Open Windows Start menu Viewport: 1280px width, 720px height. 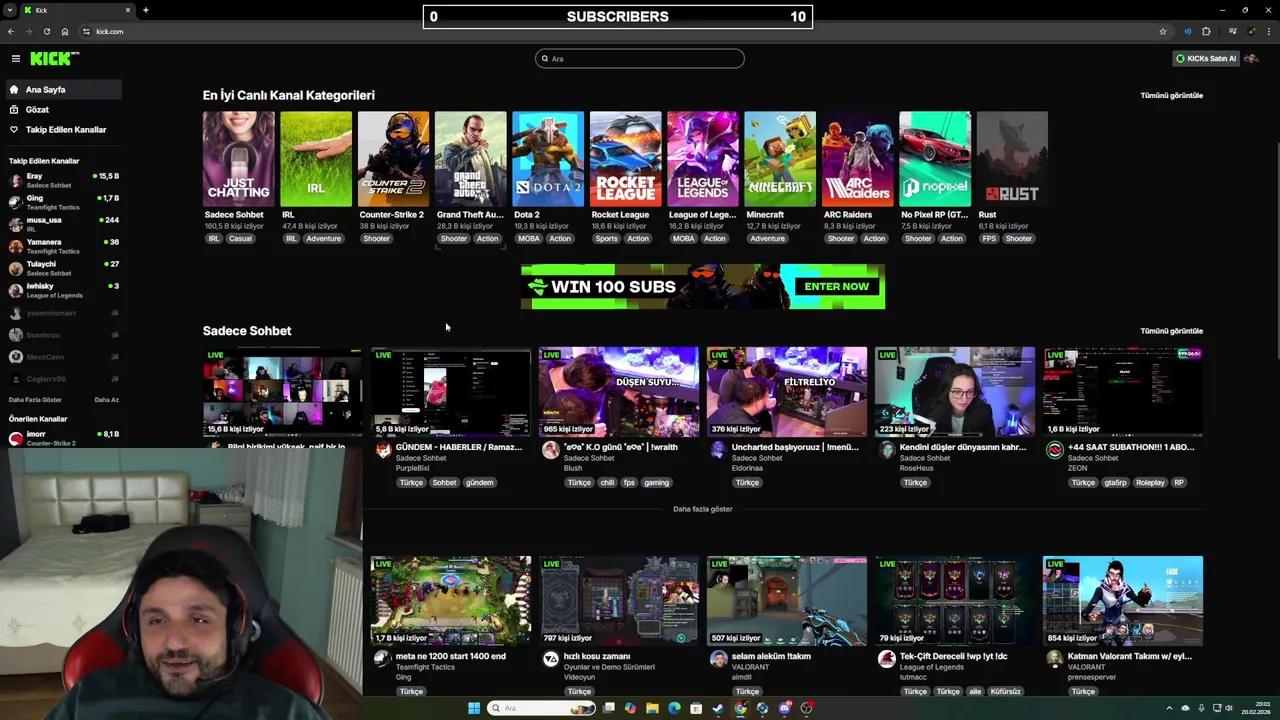[x=473, y=708]
